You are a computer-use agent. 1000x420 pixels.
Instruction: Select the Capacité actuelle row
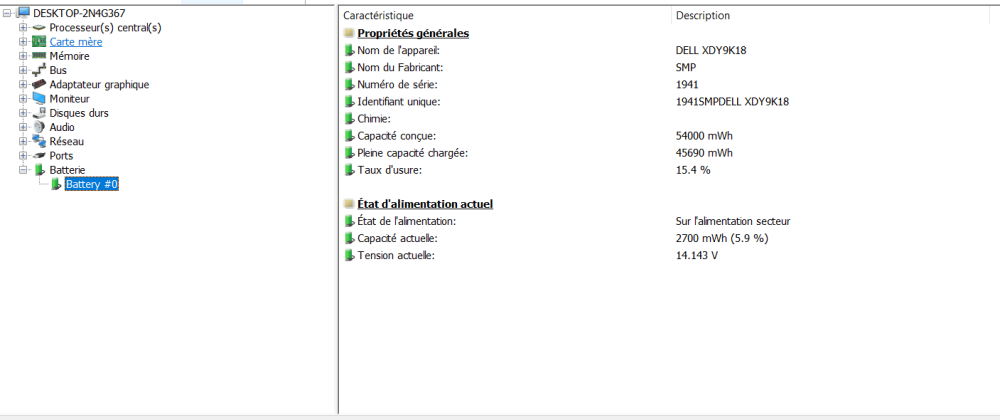[397, 238]
